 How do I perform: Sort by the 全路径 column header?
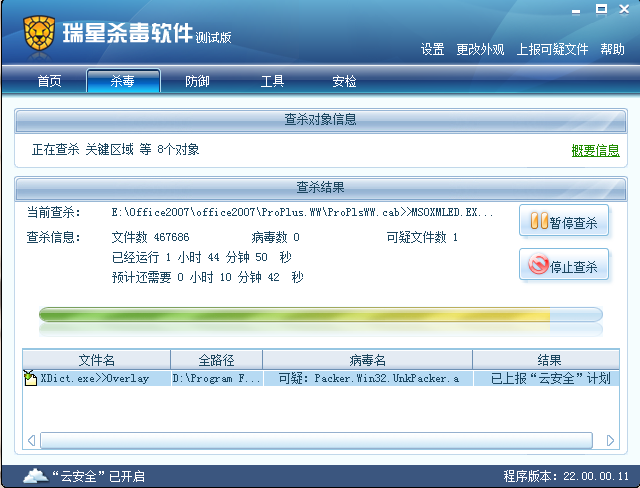coord(216,360)
